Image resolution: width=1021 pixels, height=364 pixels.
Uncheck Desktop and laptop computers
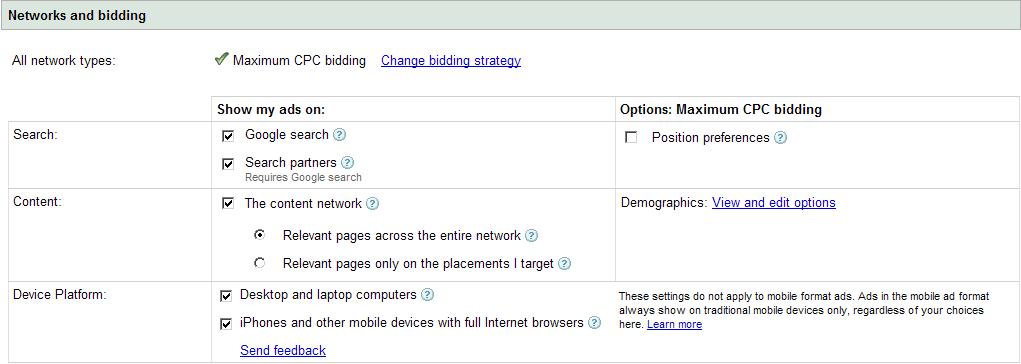pos(227,296)
